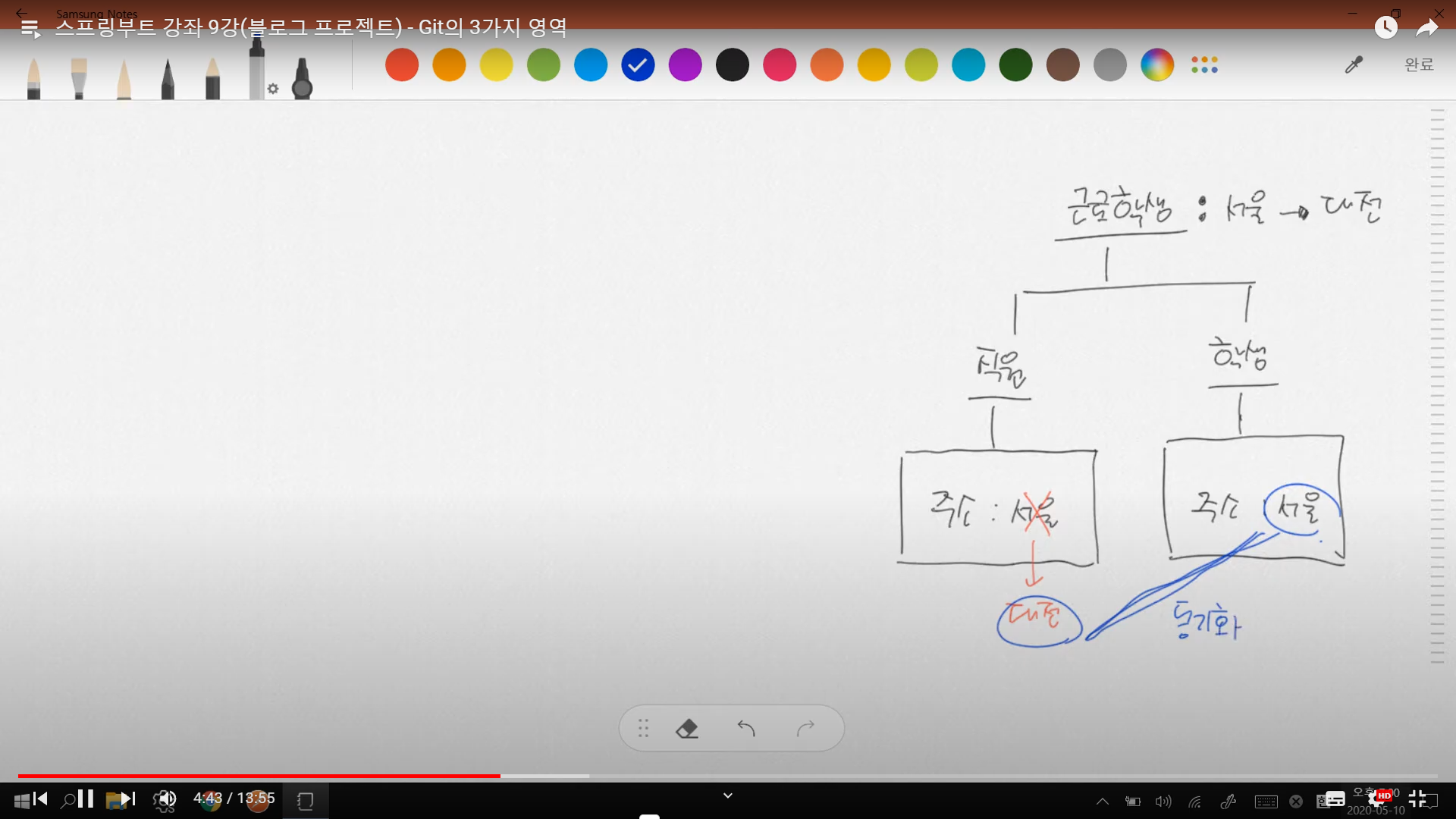1456x819 pixels.
Task: Click the video progress bar
Action: coord(728,776)
